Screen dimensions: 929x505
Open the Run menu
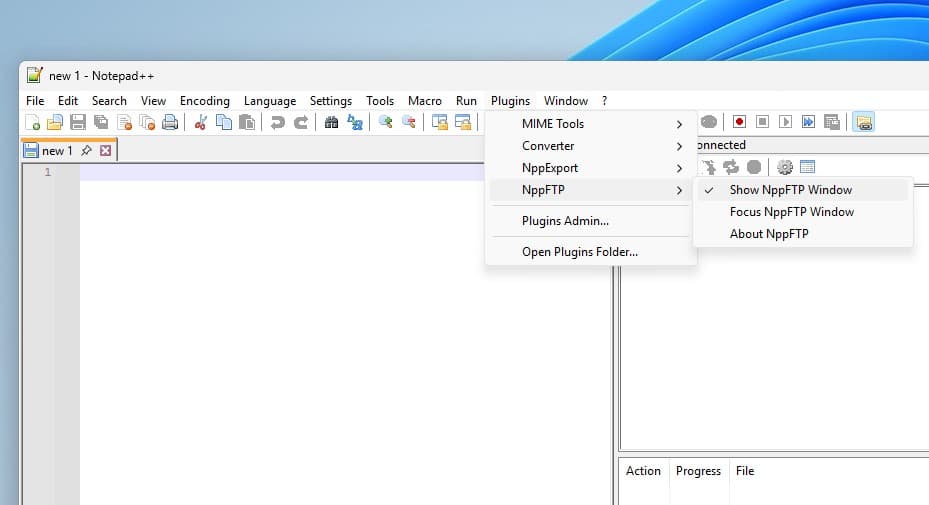point(466,101)
